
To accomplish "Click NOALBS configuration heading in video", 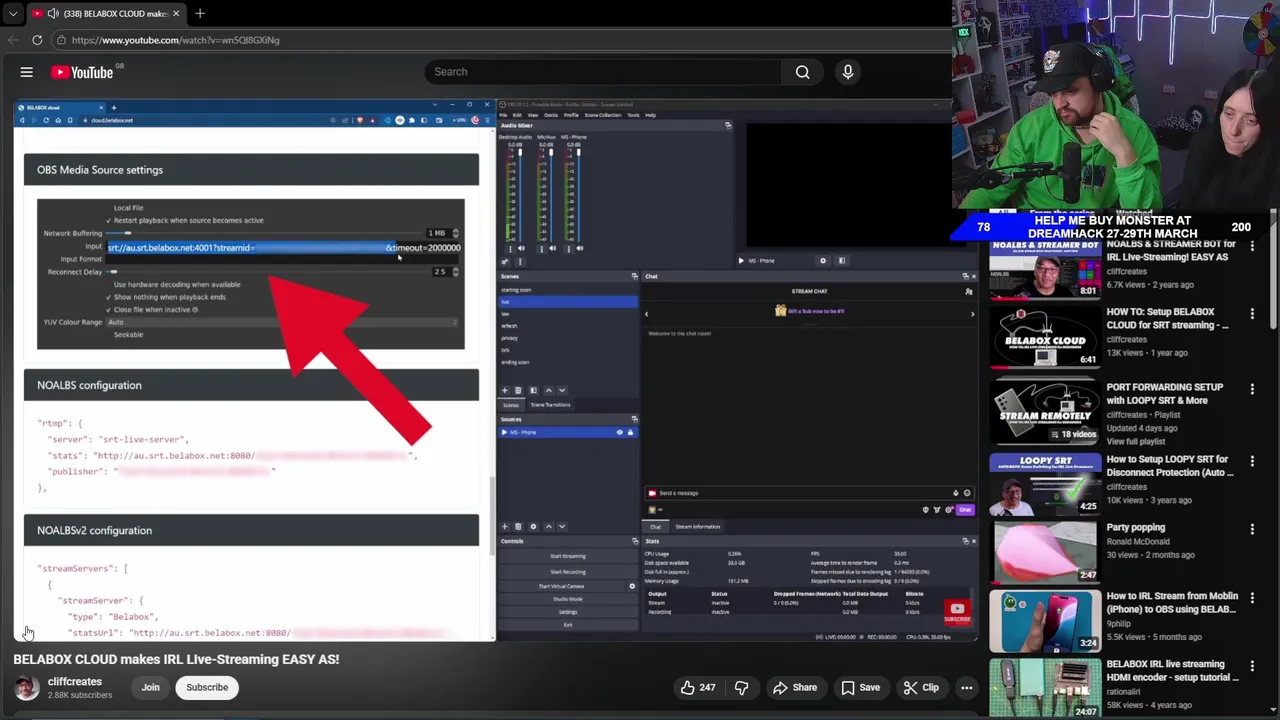I will pyautogui.click(x=89, y=385).
